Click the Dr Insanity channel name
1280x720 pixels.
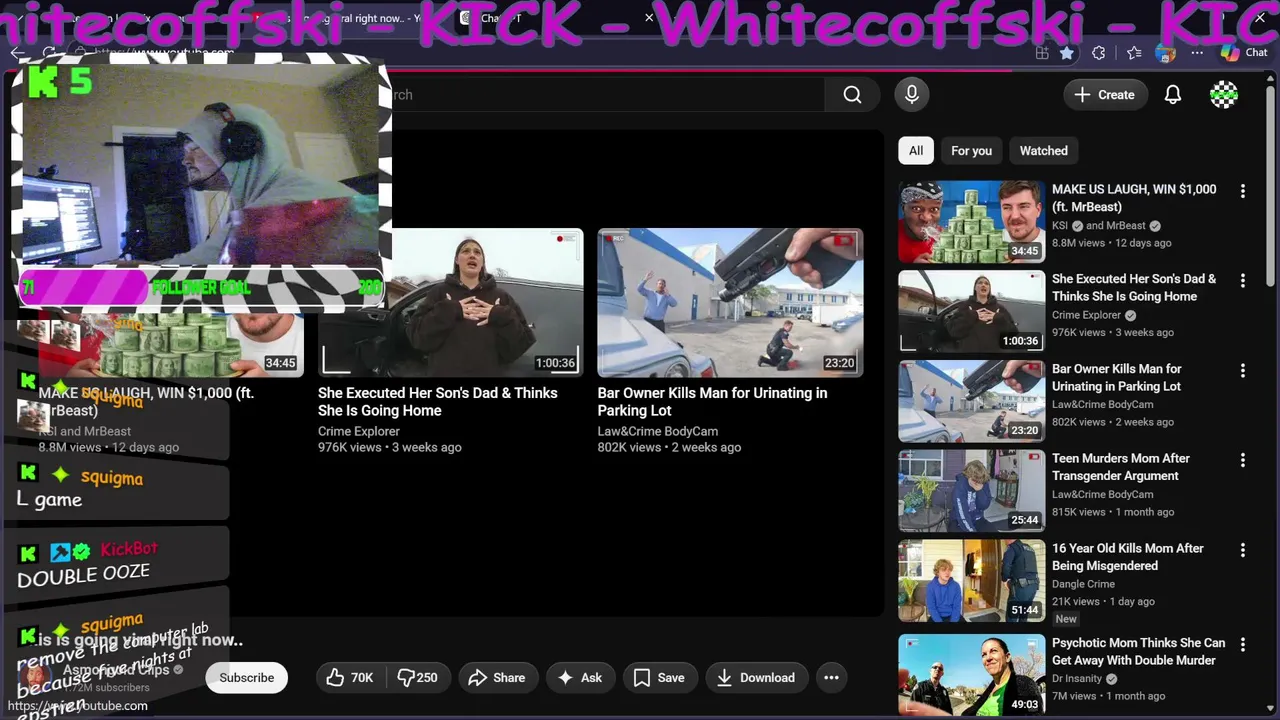point(1078,678)
